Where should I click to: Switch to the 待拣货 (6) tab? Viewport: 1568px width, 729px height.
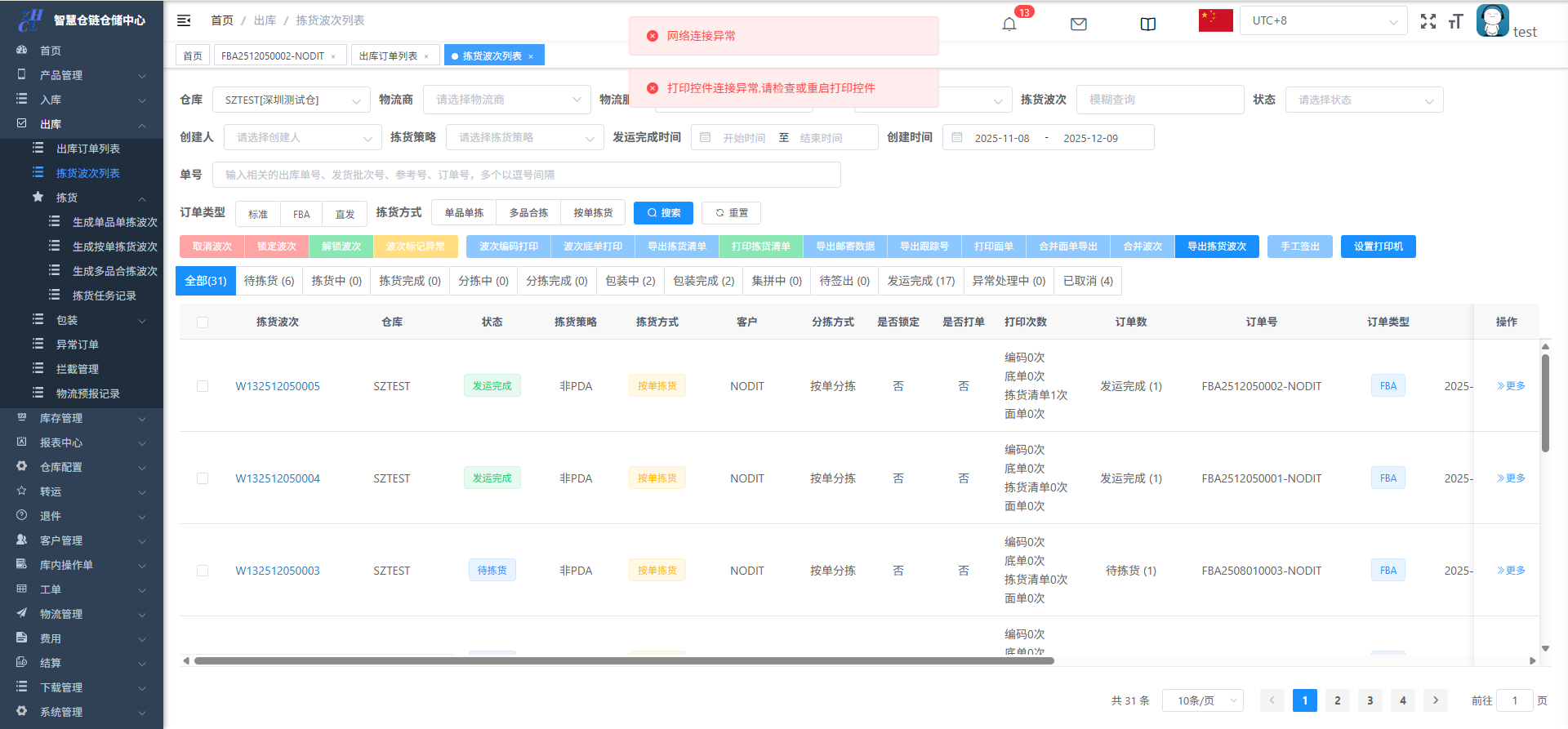(269, 281)
